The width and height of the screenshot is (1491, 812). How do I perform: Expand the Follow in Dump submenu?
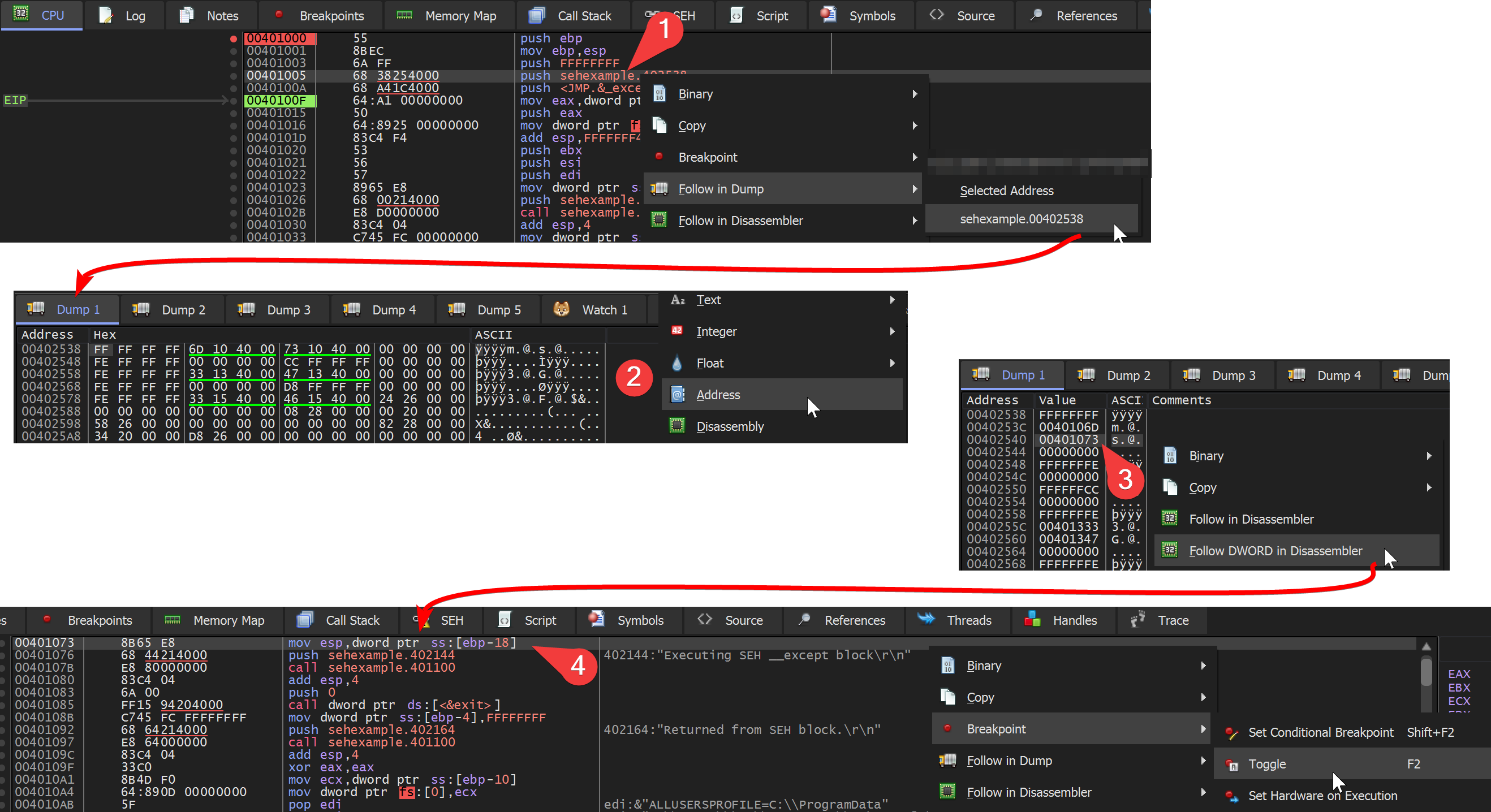point(721,189)
